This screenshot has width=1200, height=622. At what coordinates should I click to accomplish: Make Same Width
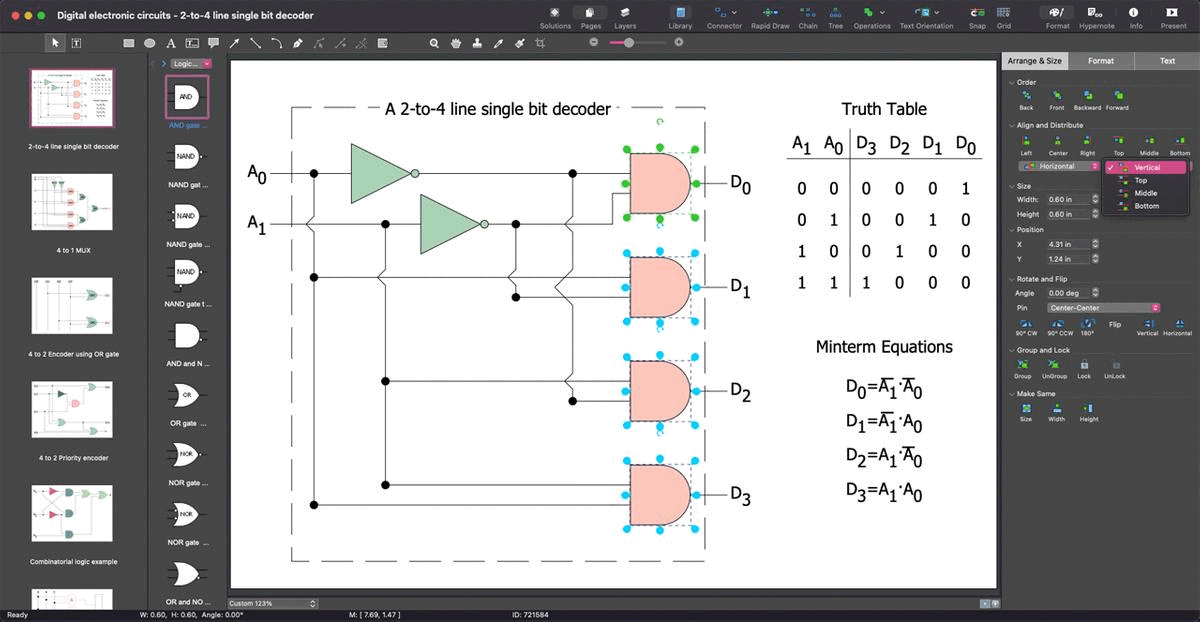[1056, 412]
